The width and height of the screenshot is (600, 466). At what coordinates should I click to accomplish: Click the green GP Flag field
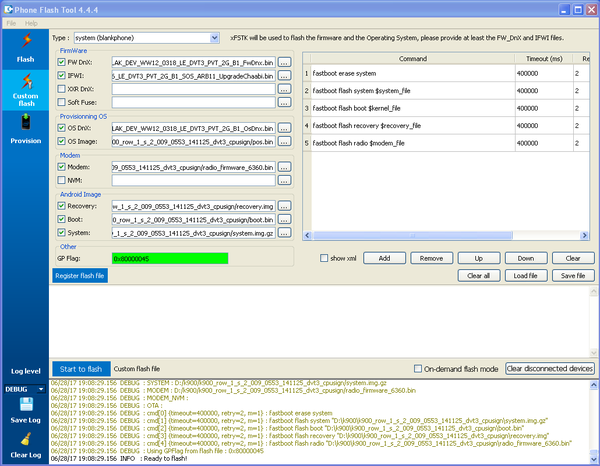(170, 258)
